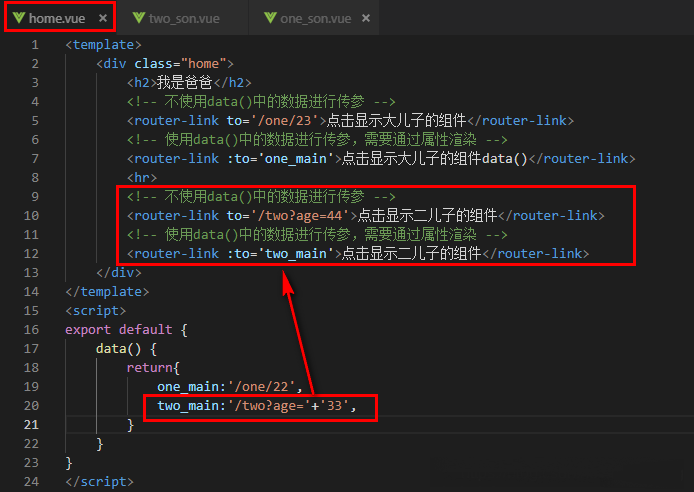Click the h2 text 我是爸爸
The height and width of the screenshot is (492, 694).
(x=185, y=83)
